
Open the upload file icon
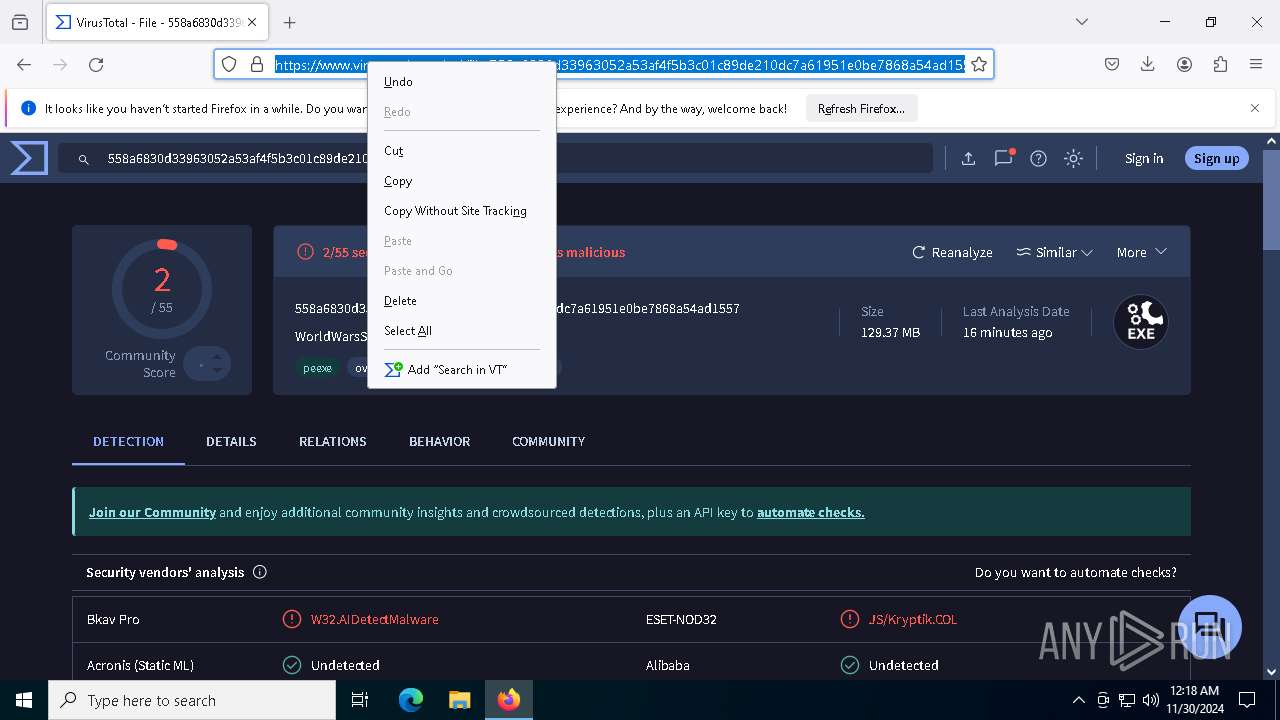coord(968,158)
